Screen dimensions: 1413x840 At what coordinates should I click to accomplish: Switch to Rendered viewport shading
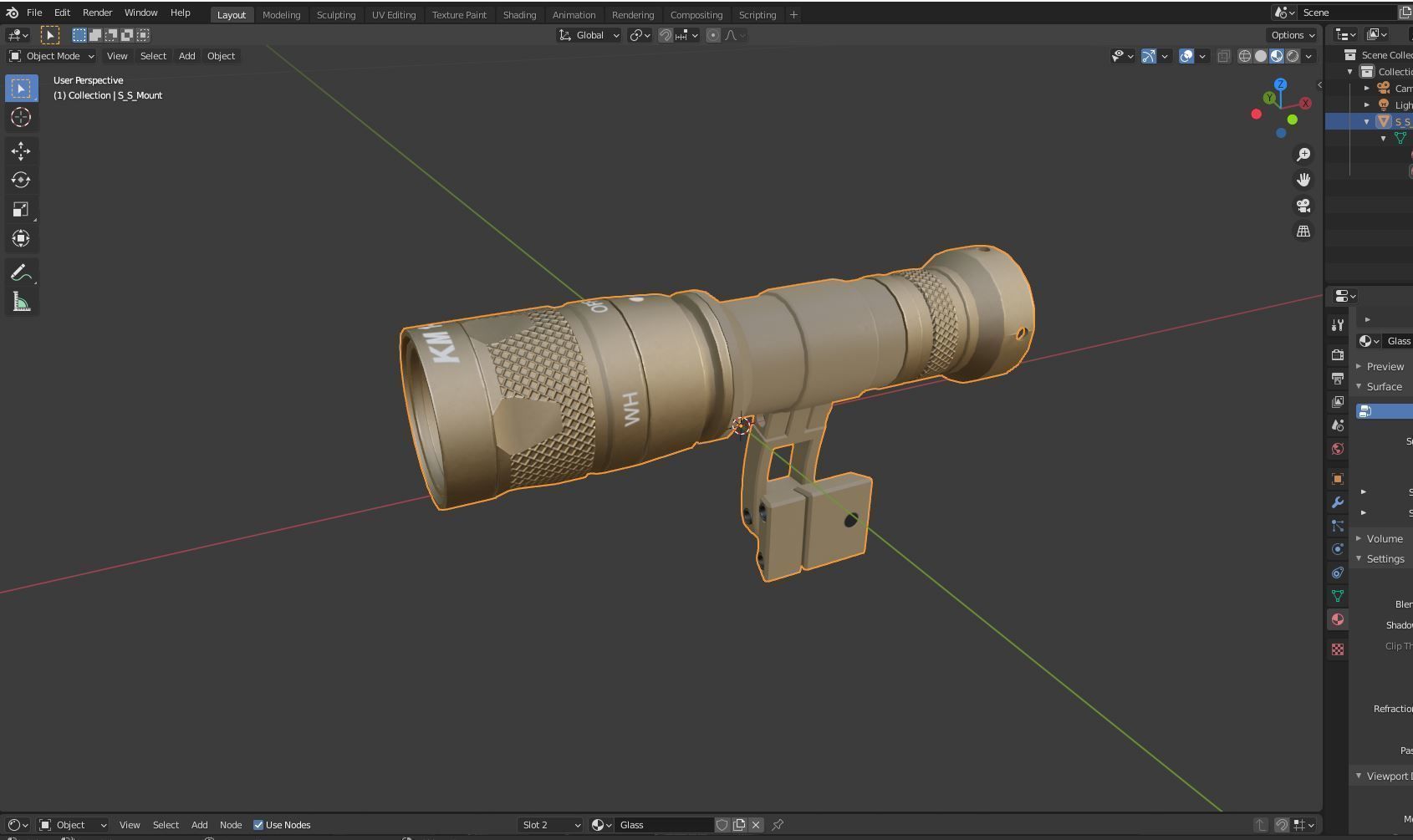pyautogui.click(x=1293, y=56)
